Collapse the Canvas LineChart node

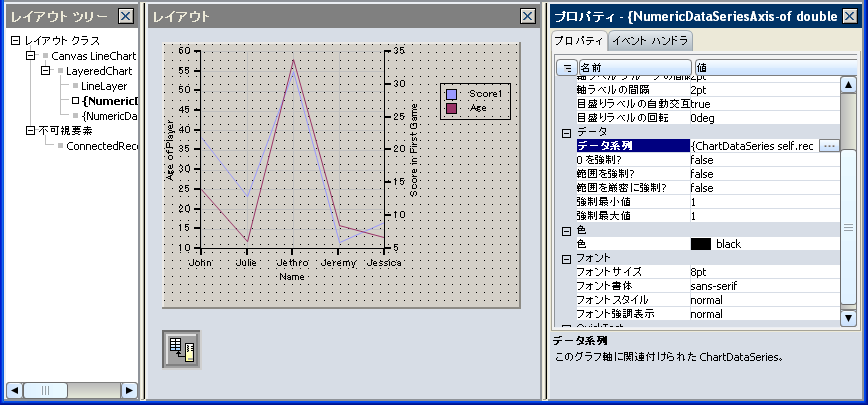point(30,56)
